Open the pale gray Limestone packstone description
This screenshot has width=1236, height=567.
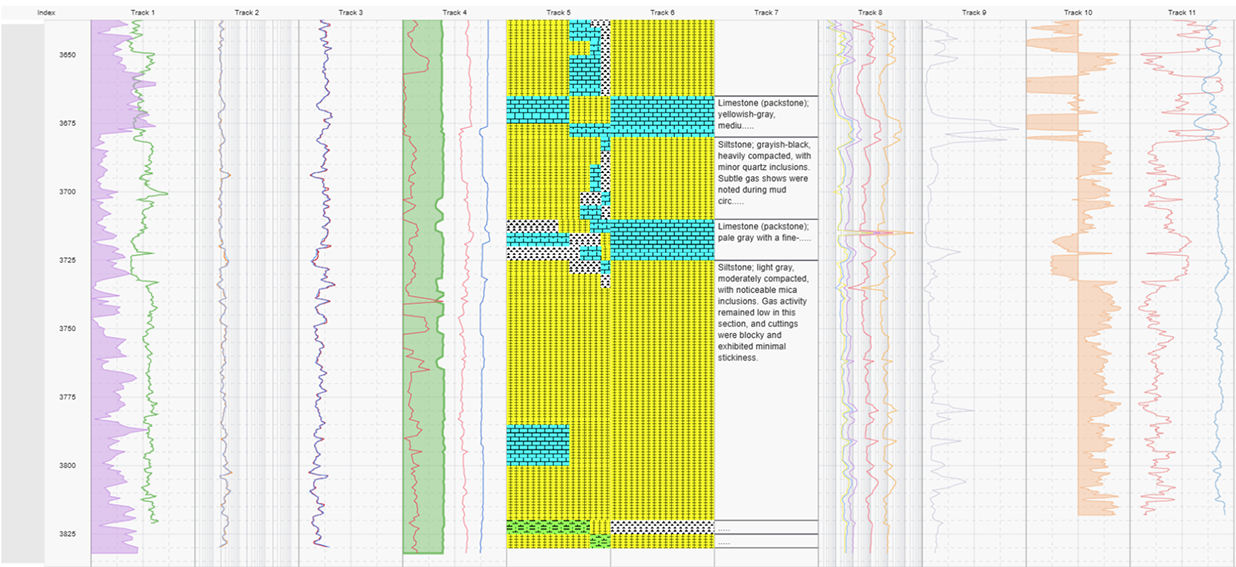click(x=766, y=240)
